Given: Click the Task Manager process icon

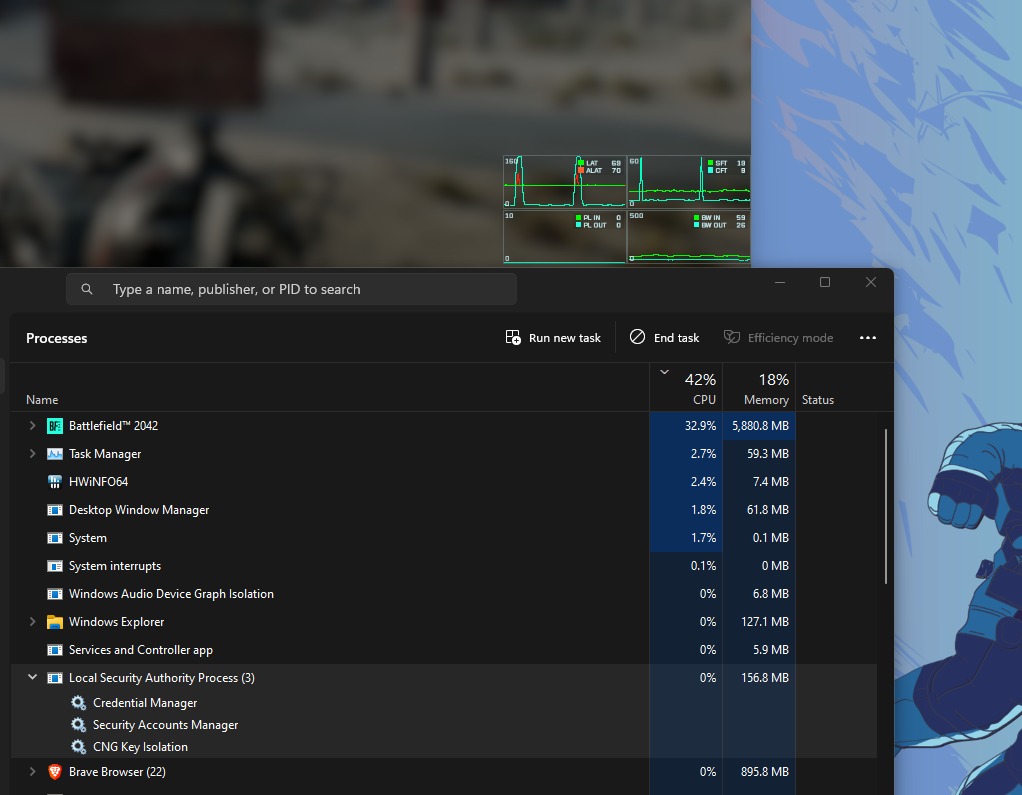Looking at the screenshot, I should tap(55, 454).
